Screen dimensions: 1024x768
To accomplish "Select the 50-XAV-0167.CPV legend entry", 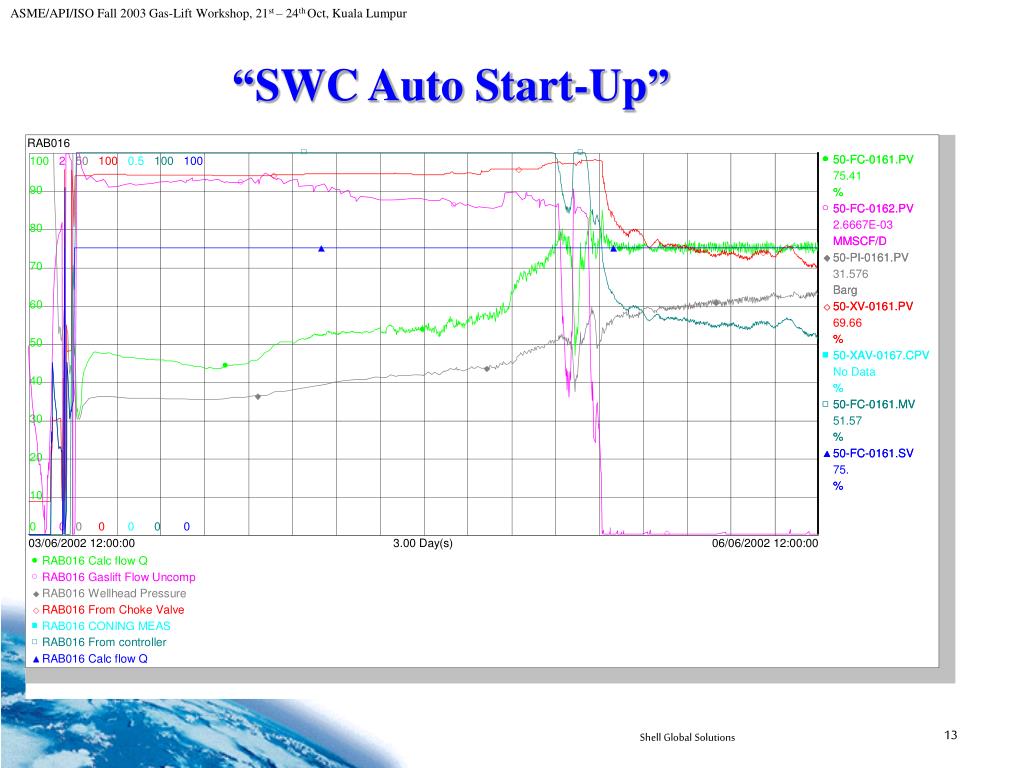I will point(875,355).
